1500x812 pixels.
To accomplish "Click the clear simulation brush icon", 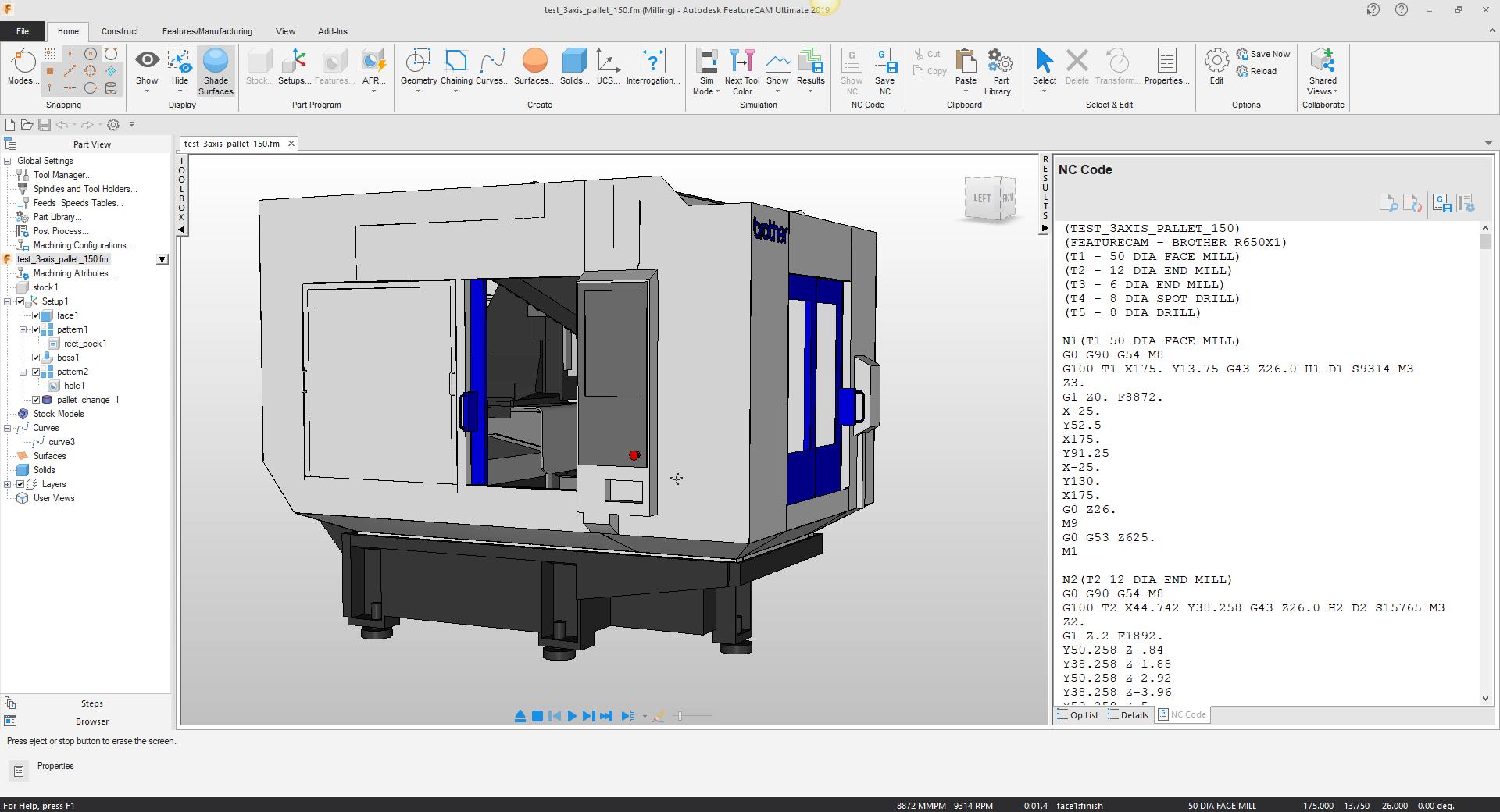I will 659,716.
